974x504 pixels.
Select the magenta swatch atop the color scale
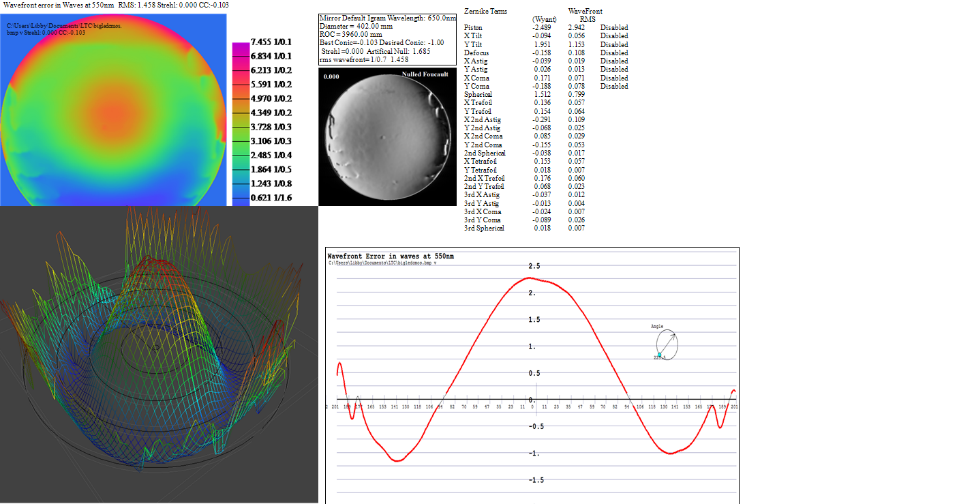[x=240, y=50]
